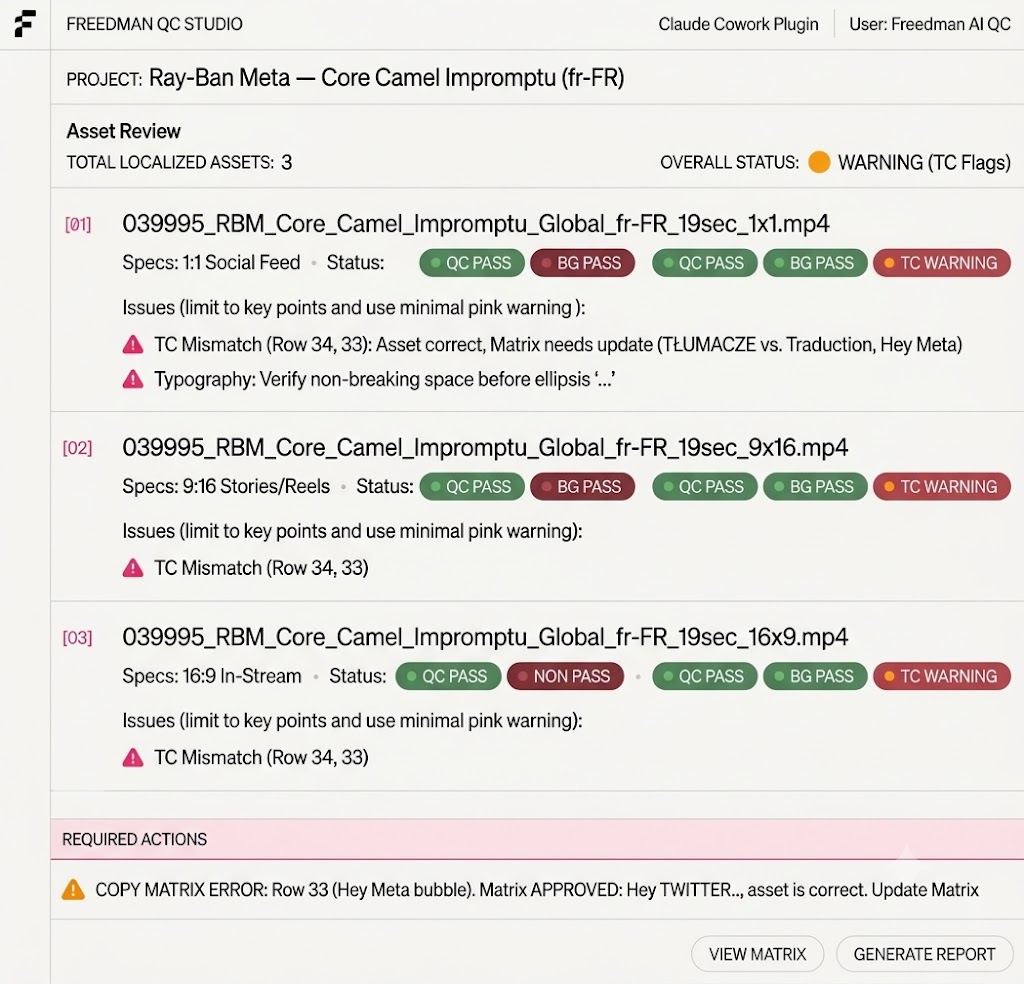
Task: Click TC WARNING badge in 1x1 asset row
Action: (942, 263)
